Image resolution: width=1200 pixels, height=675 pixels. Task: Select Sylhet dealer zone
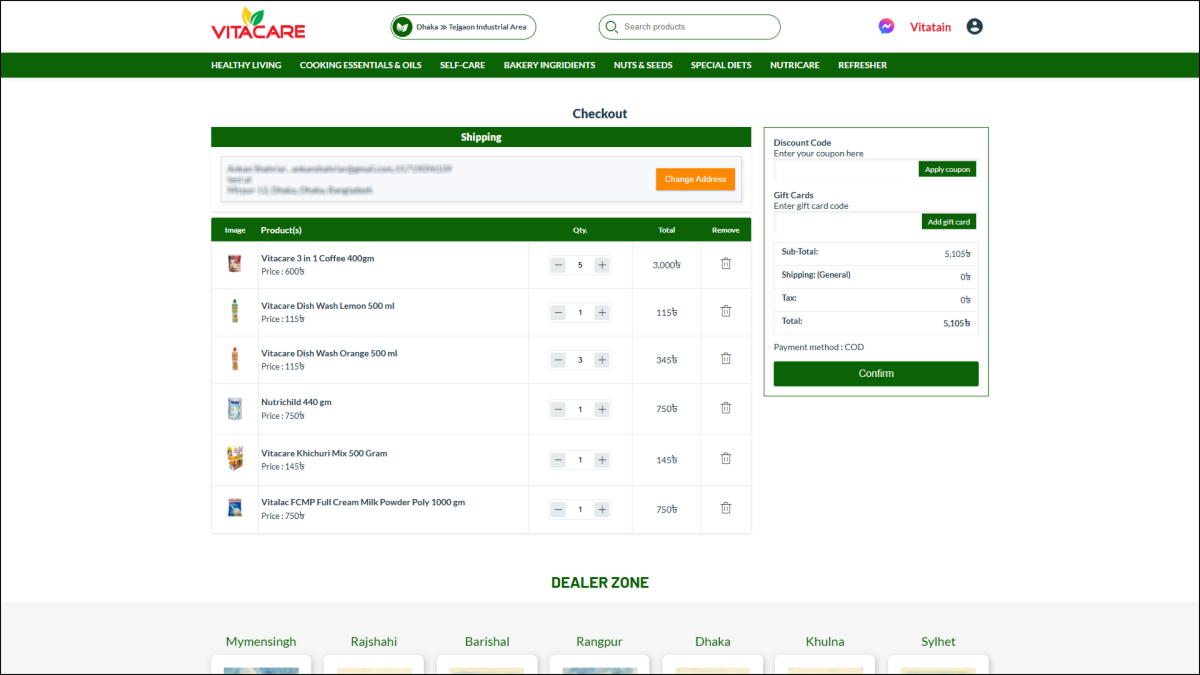coord(938,641)
